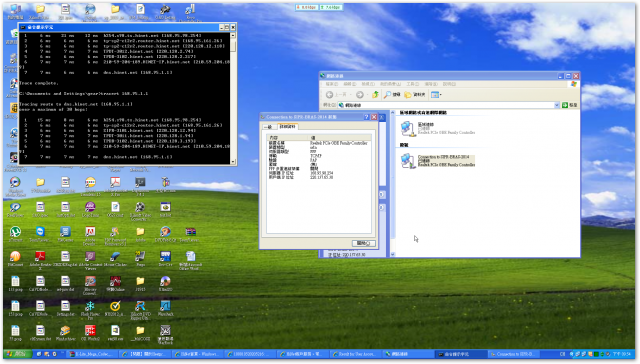Open the Help (說明) menu in Network Connections
The height and width of the screenshot is (364, 640).
449,84
